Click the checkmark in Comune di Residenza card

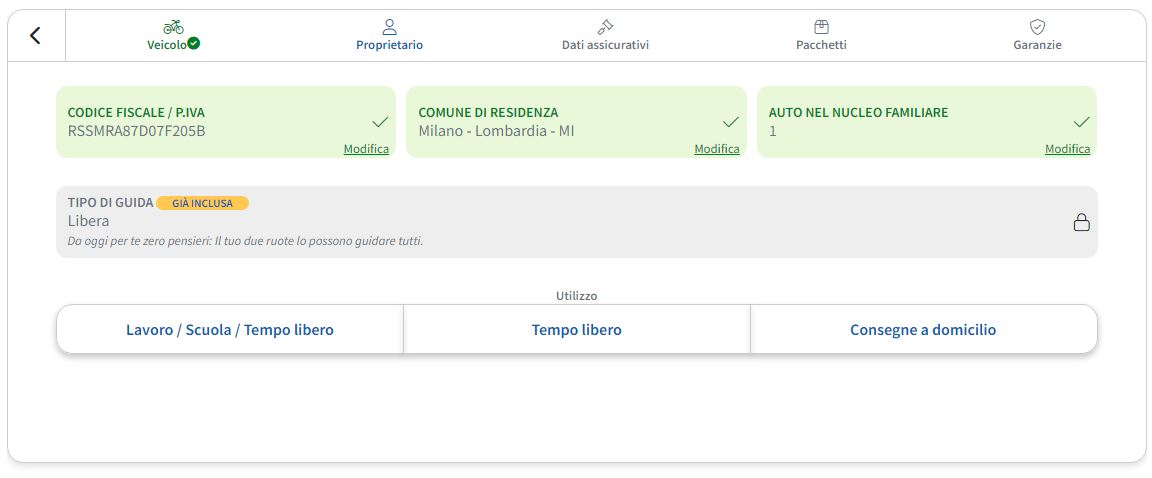[x=731, y=122]
